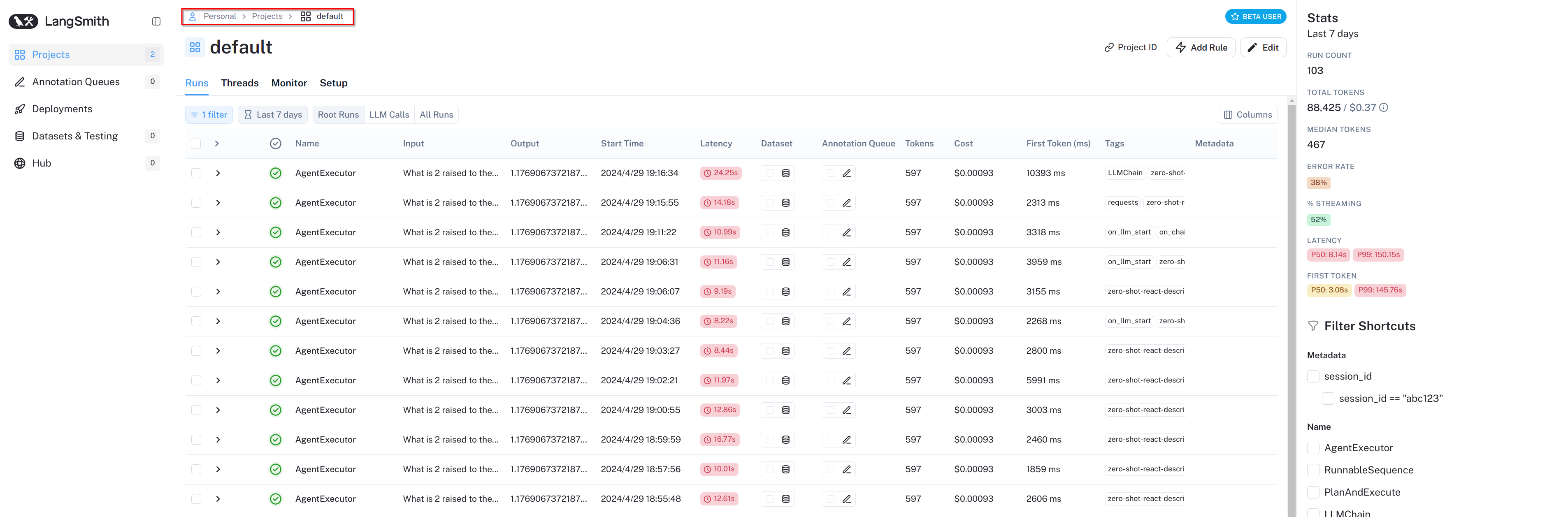Switch to the Monitor tab
Screen dimensions: 1568x517
click(288, 83)
